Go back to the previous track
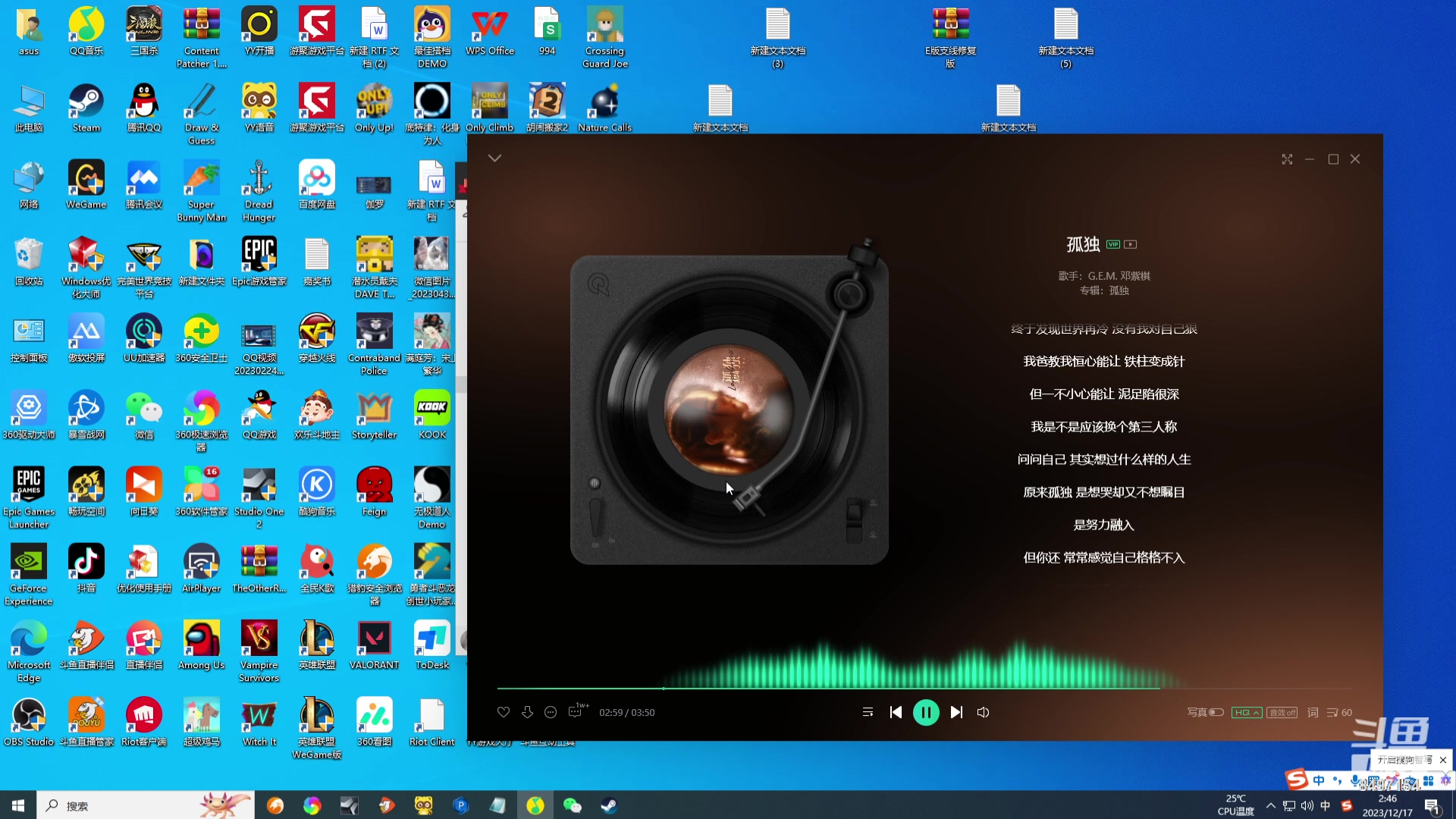 click(896, 712)
